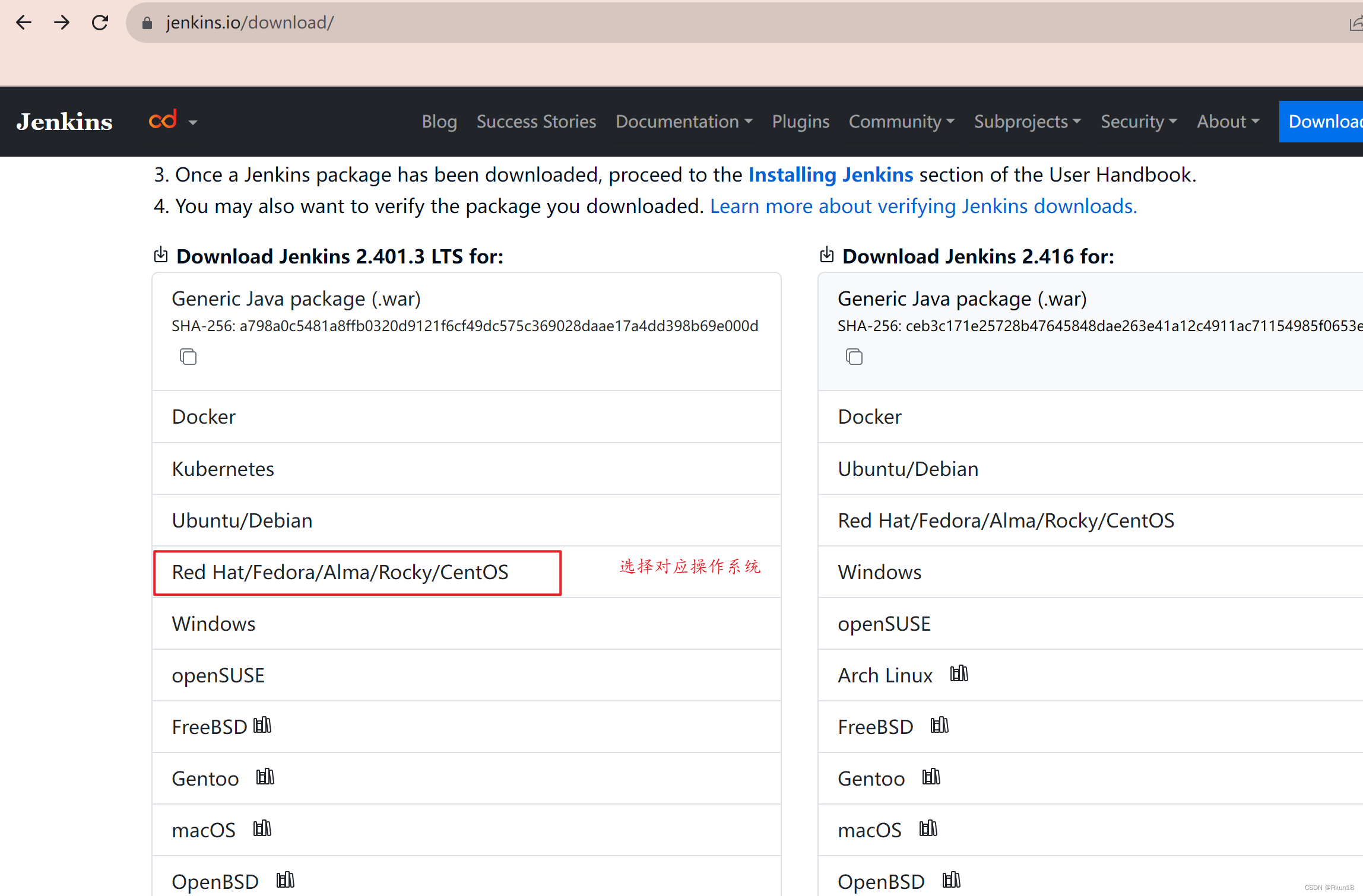Expand the Community dropdown
The width and height of the screenshot is (1363, 896).
pyautogui.click(x=902, y=122)
